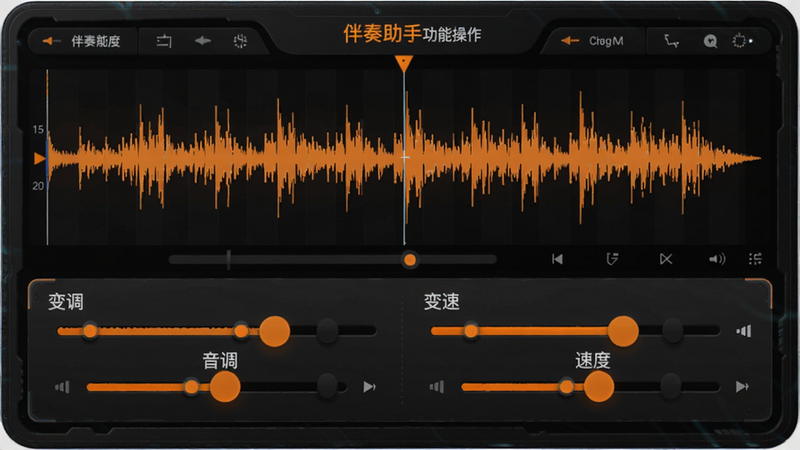The height and width of the screenshot is (450, 800).
Task: Click the dark knob on 变速 slider
Action: click(672, 331)
